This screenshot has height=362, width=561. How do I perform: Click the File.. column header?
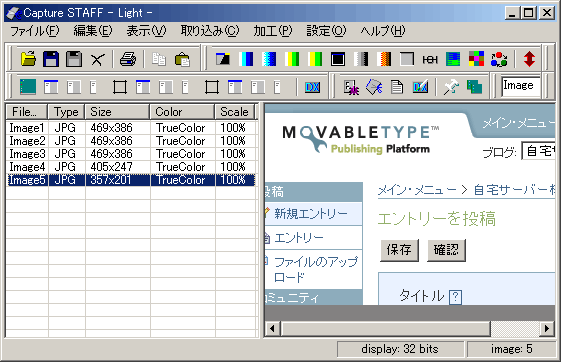[x=27, y=112]
